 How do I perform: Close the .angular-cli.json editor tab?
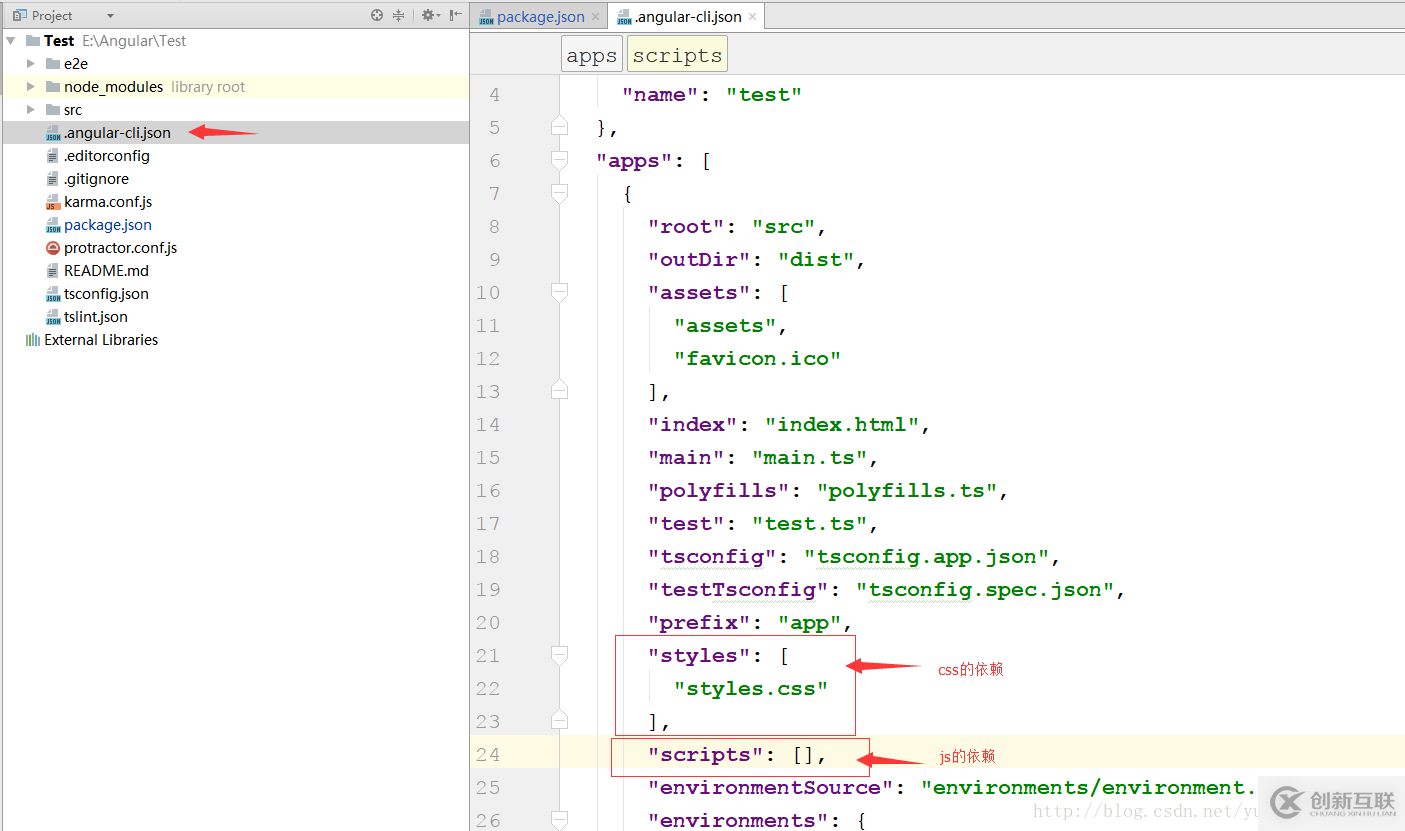(752, 17)
